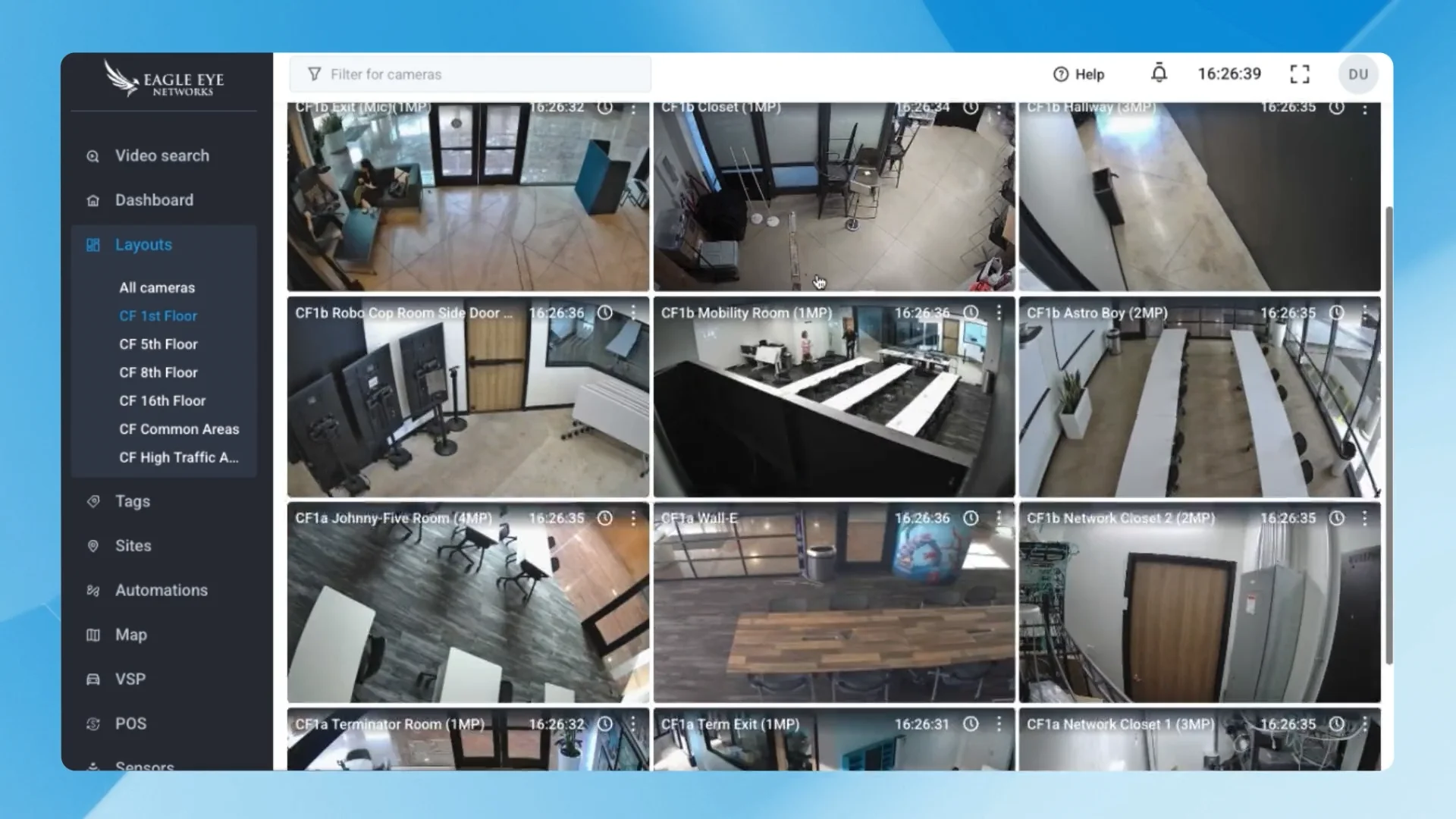Image resolution: width=1456 pixels, height=819 pixels.
Task: Open history for Johnny-Five Room camera
Action: pos(604,518)
